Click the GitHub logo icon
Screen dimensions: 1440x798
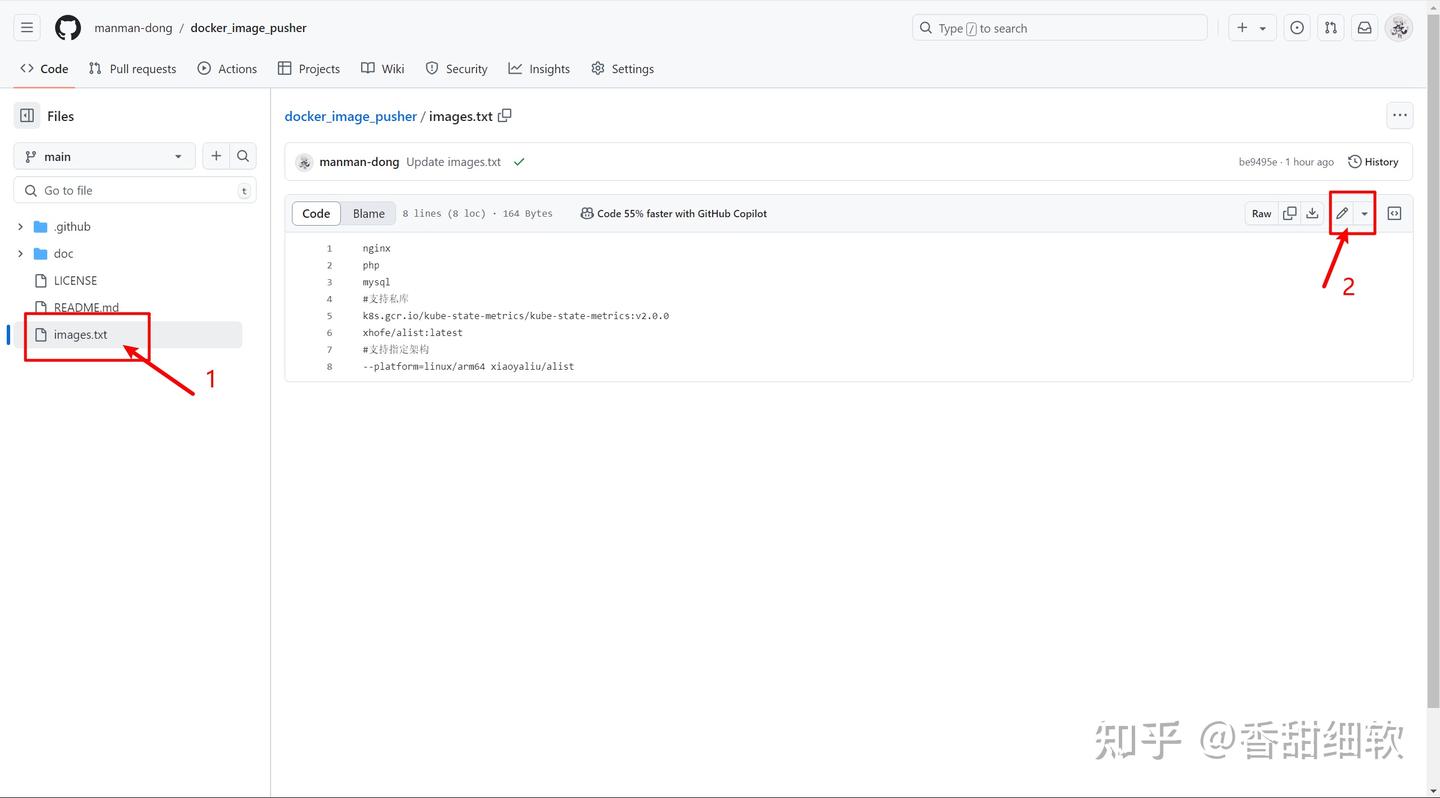tap(67, 27)
